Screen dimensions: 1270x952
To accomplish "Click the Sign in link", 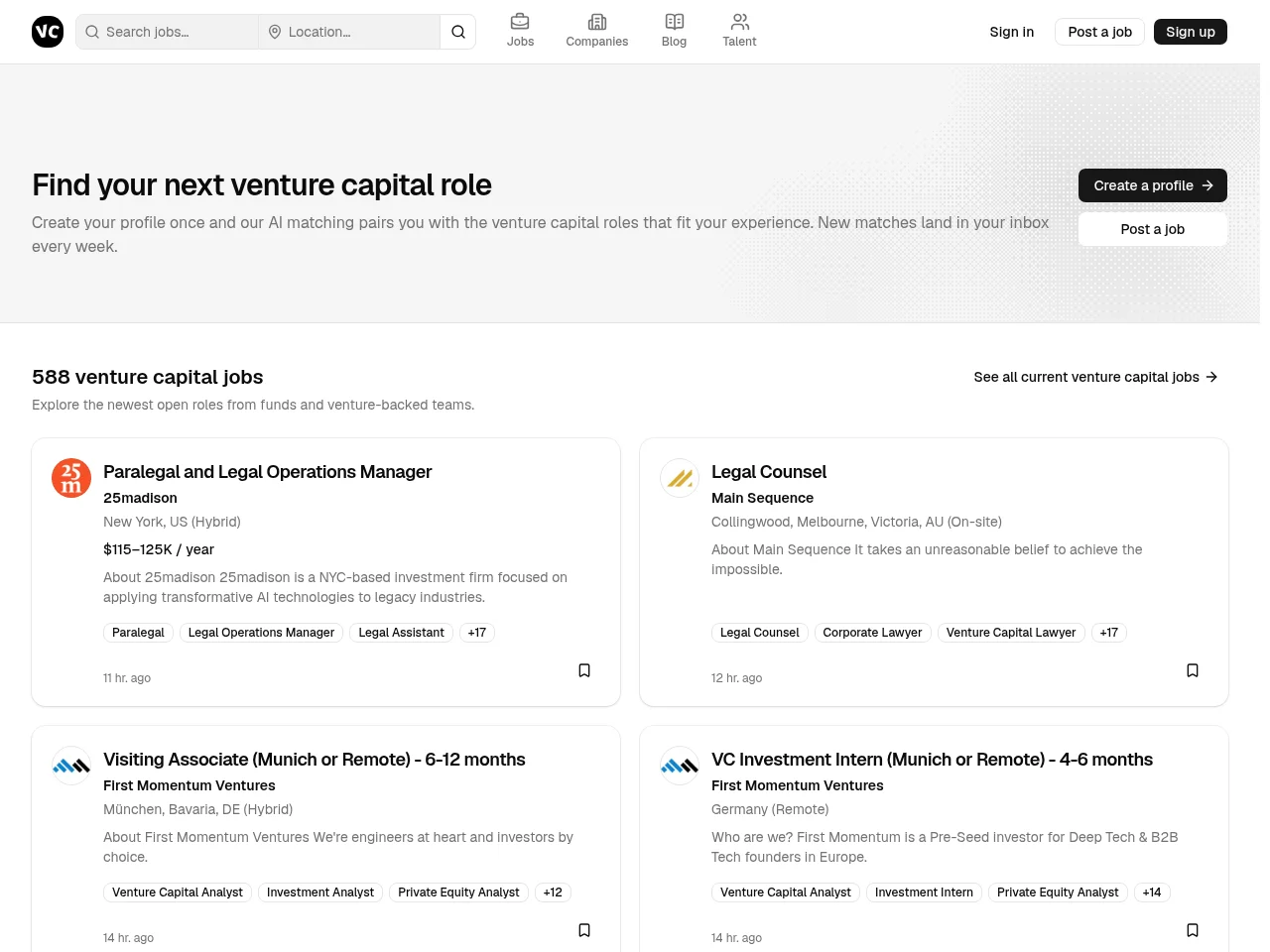I will 1012,32.
